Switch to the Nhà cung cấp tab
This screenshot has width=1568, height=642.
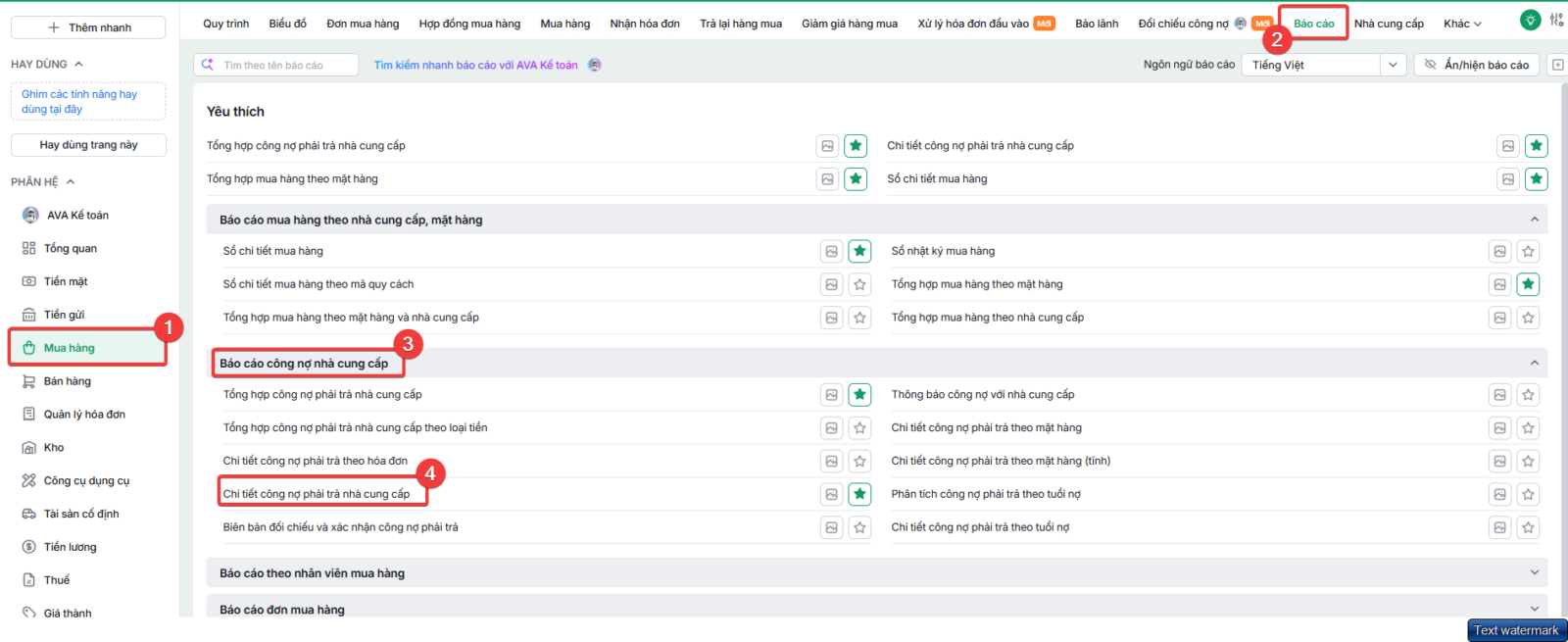1389,24
